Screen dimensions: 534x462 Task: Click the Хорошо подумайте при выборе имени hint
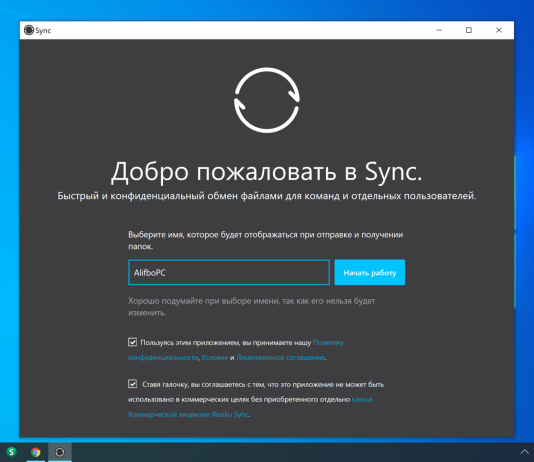point(252,306)
